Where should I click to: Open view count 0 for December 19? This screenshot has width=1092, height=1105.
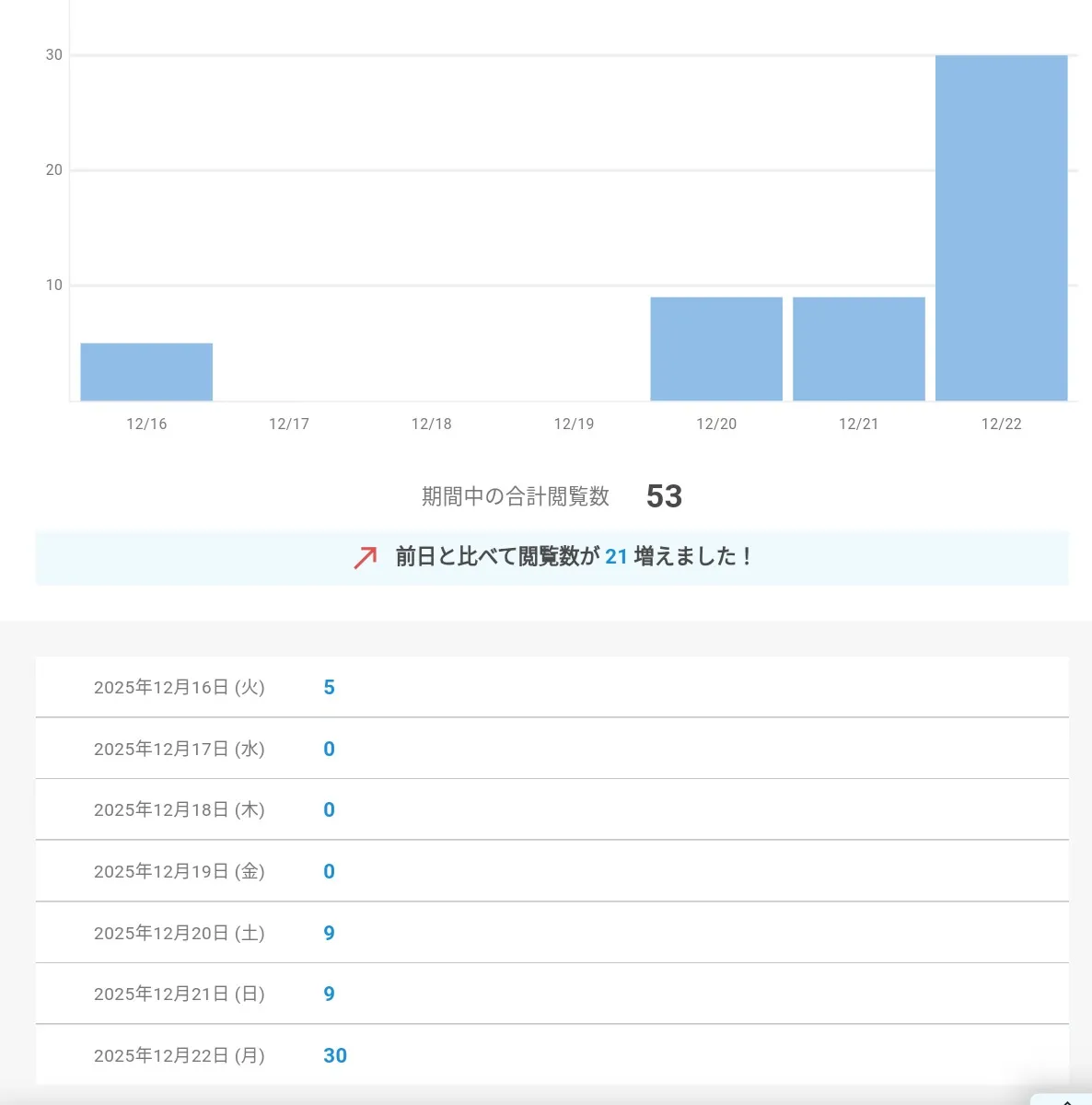(329, 872)
